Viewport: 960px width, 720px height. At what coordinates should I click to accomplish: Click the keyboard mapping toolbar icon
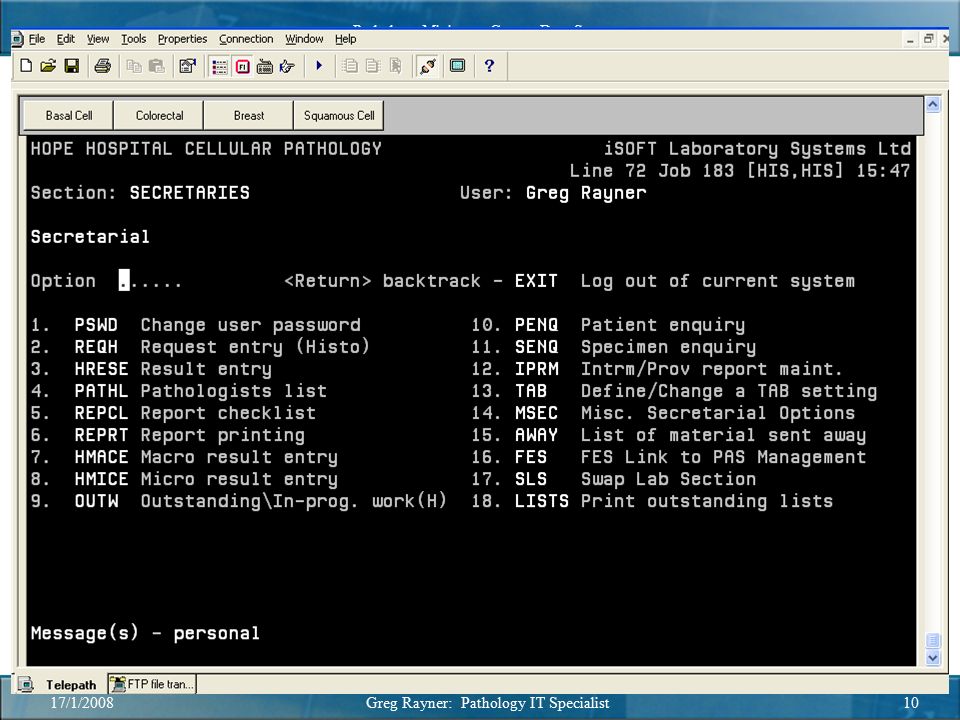pyautogui.click(x=264, y=66)
